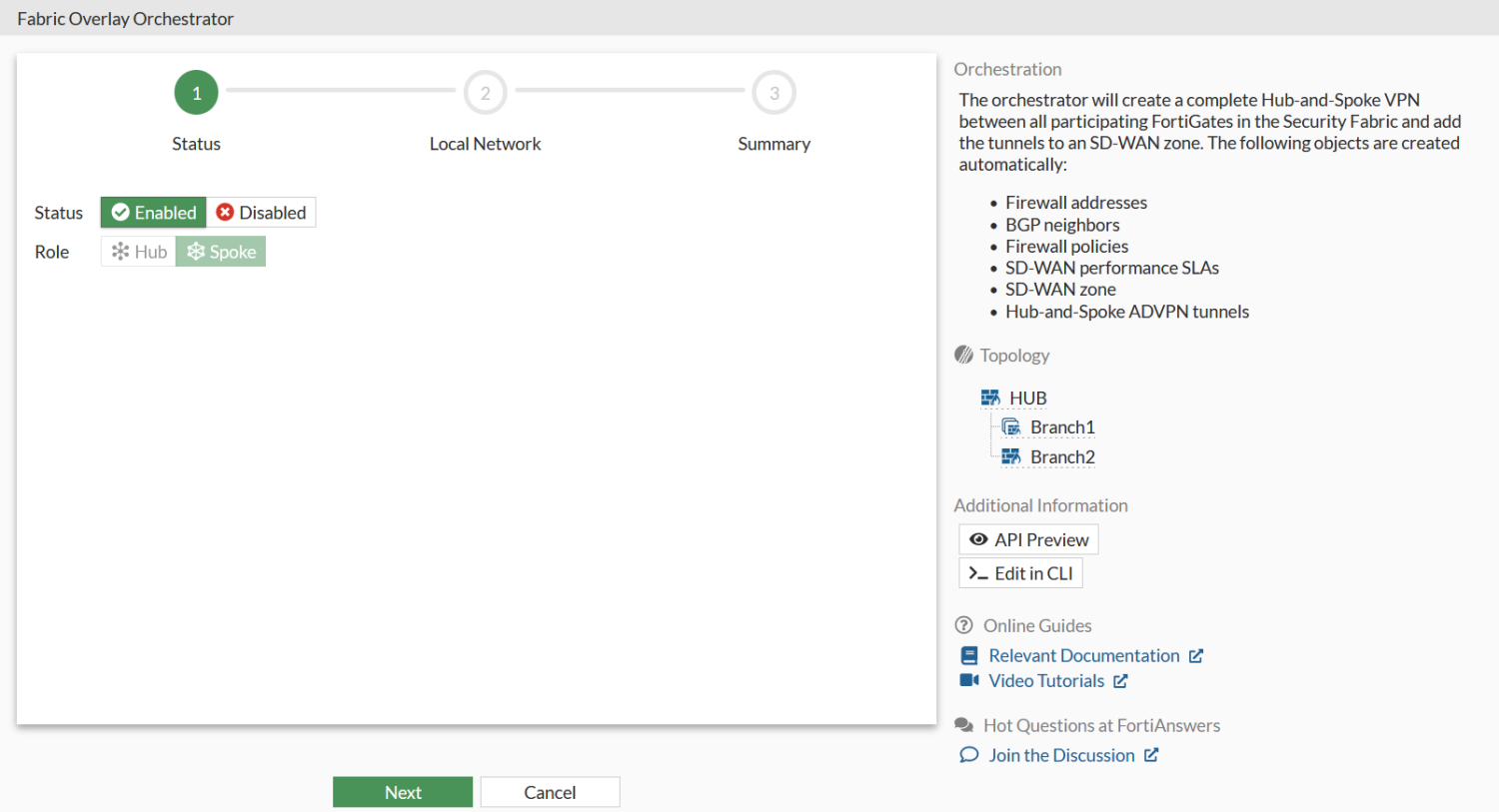The image size is (1499, 812).
Task: Jump to the Summary step
Action: (773, 92)
